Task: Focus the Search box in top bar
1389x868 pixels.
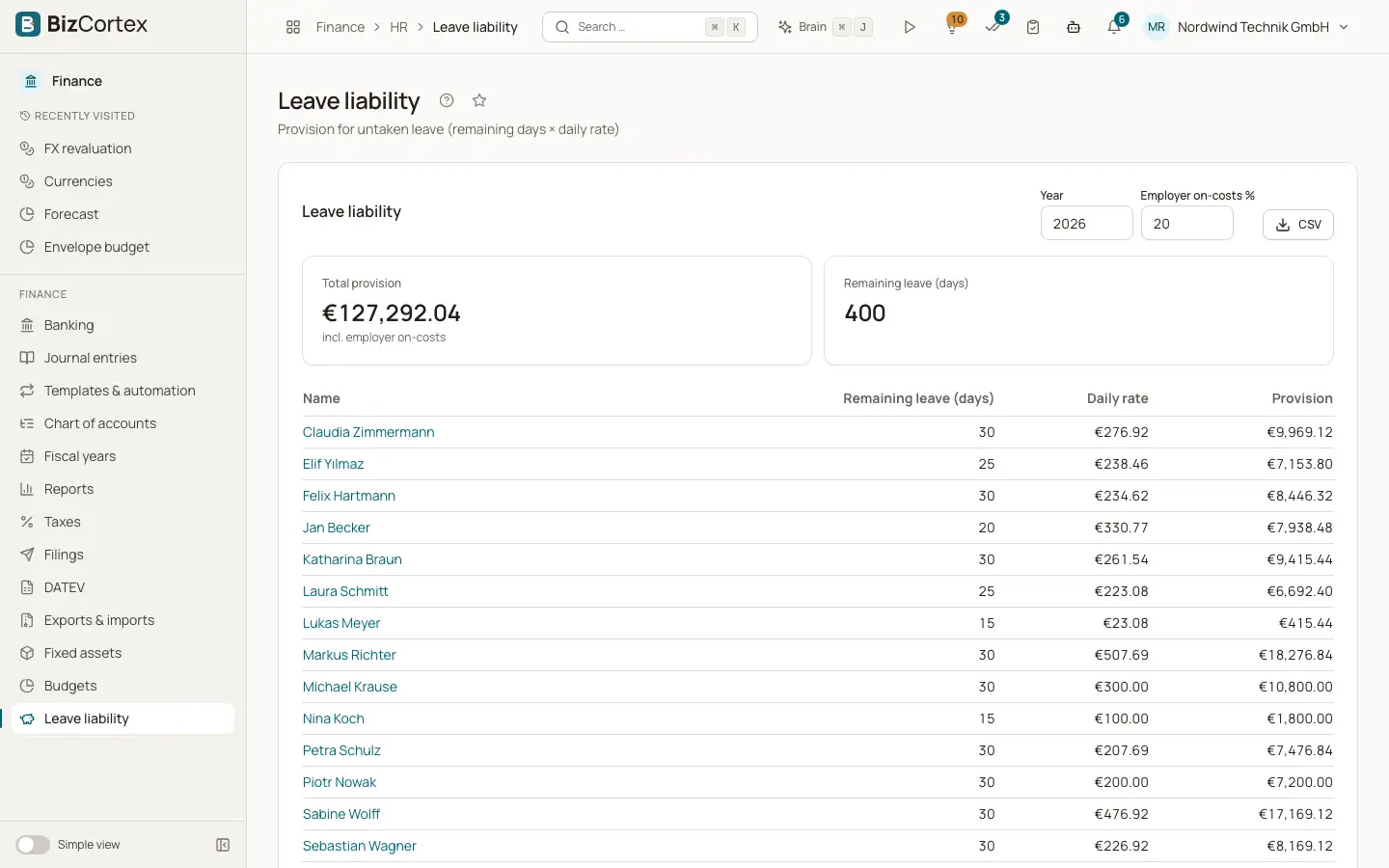Action: (x=650, y=27)
